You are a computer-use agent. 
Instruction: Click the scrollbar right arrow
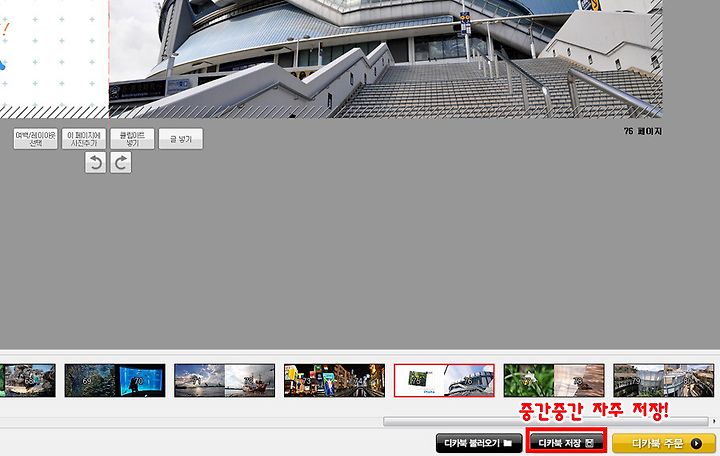pyautogui.click(x=714, y=422)
